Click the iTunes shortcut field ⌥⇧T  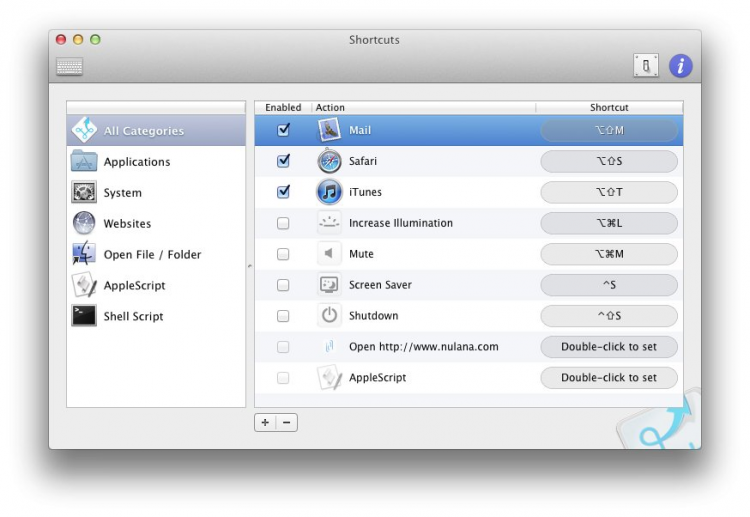coord(609,192)
